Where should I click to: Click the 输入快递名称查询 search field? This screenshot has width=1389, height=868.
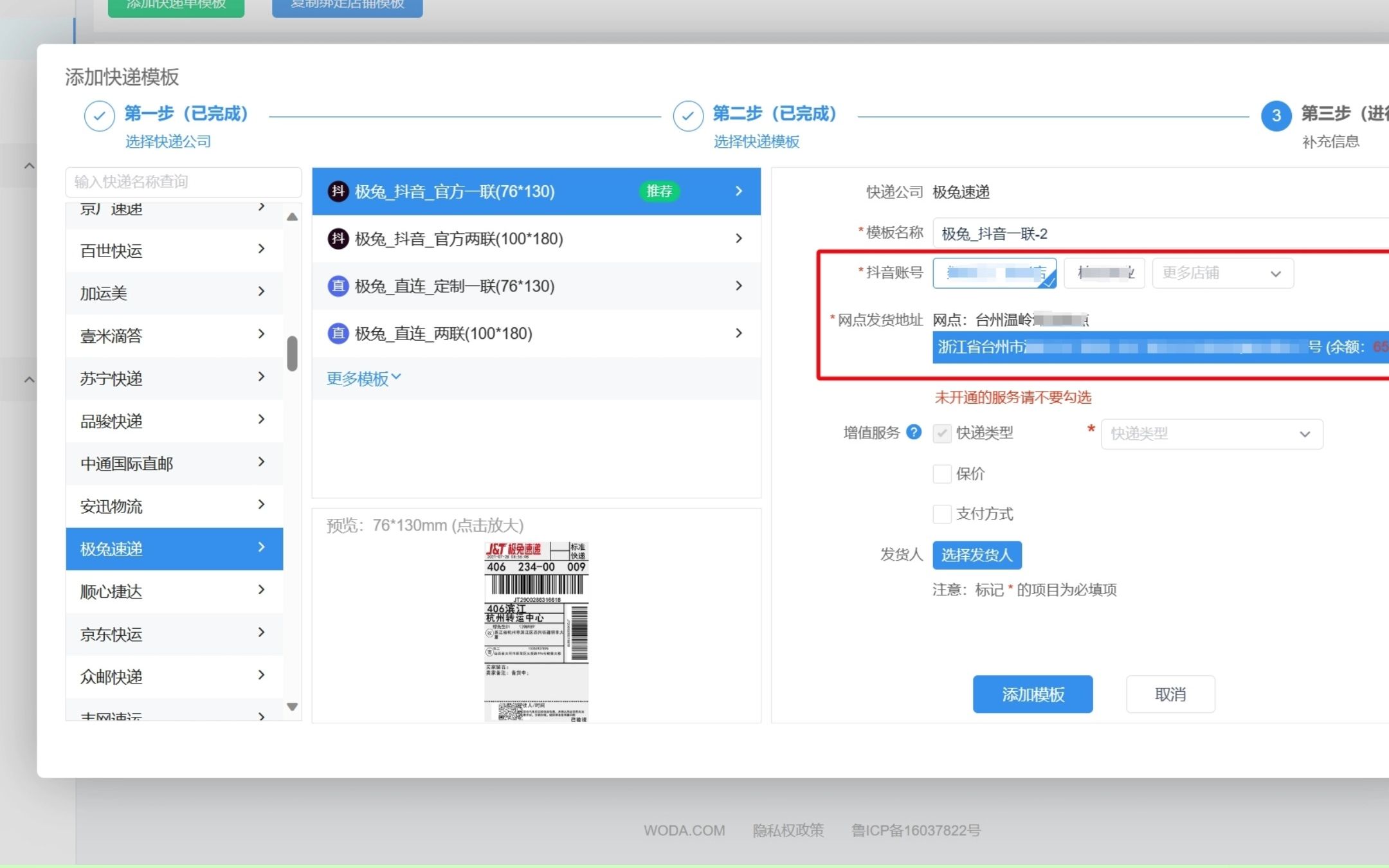click(x=183, y=182)
